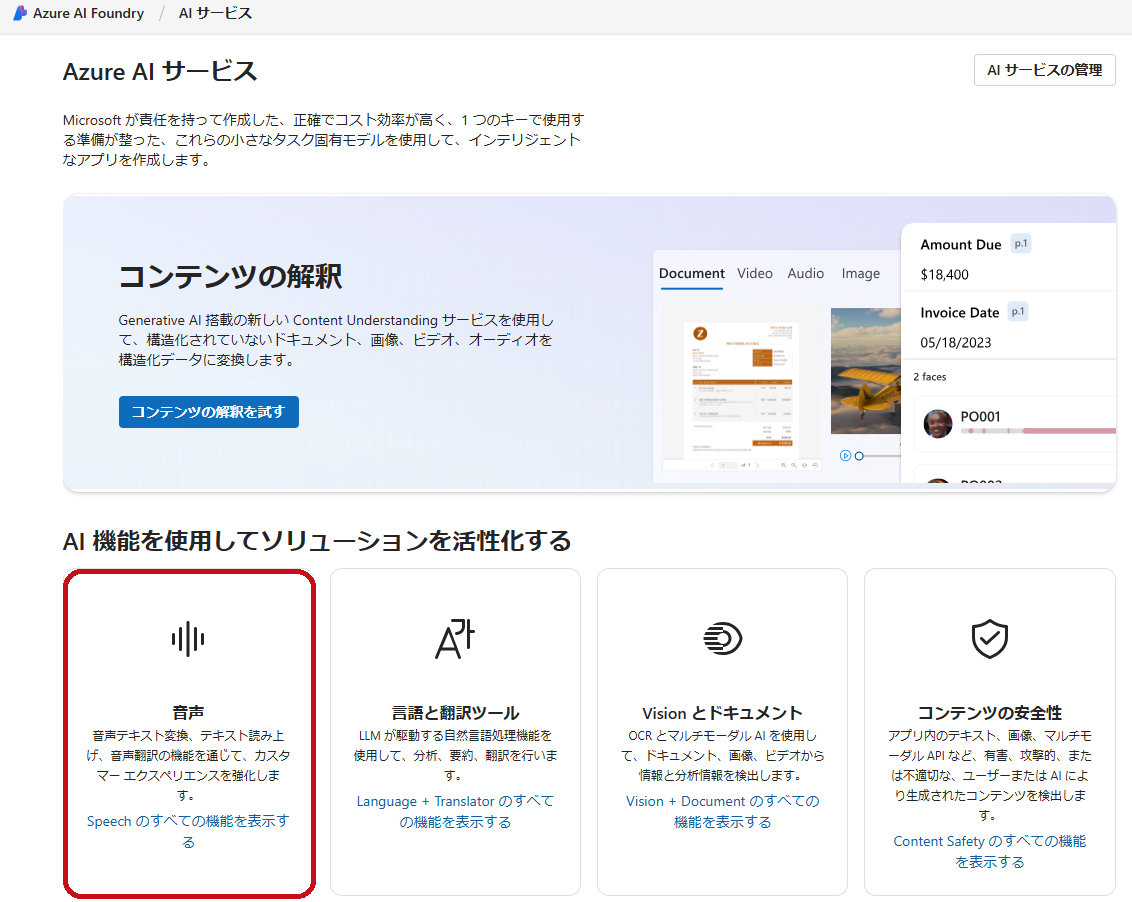
Task: Click the video seek slider handle
Action: point(859,456)
